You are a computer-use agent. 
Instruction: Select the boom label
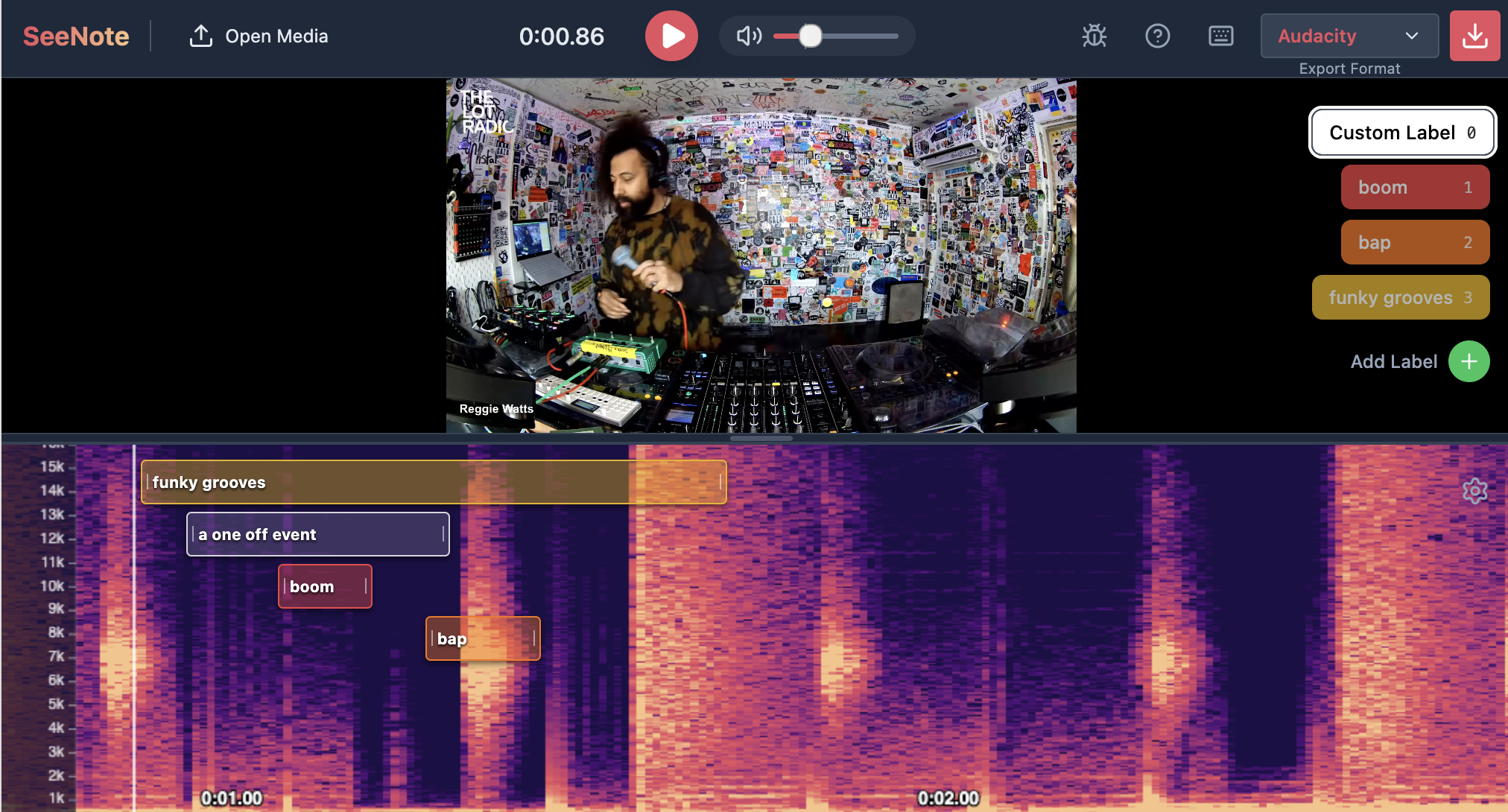coord(1414,188)
